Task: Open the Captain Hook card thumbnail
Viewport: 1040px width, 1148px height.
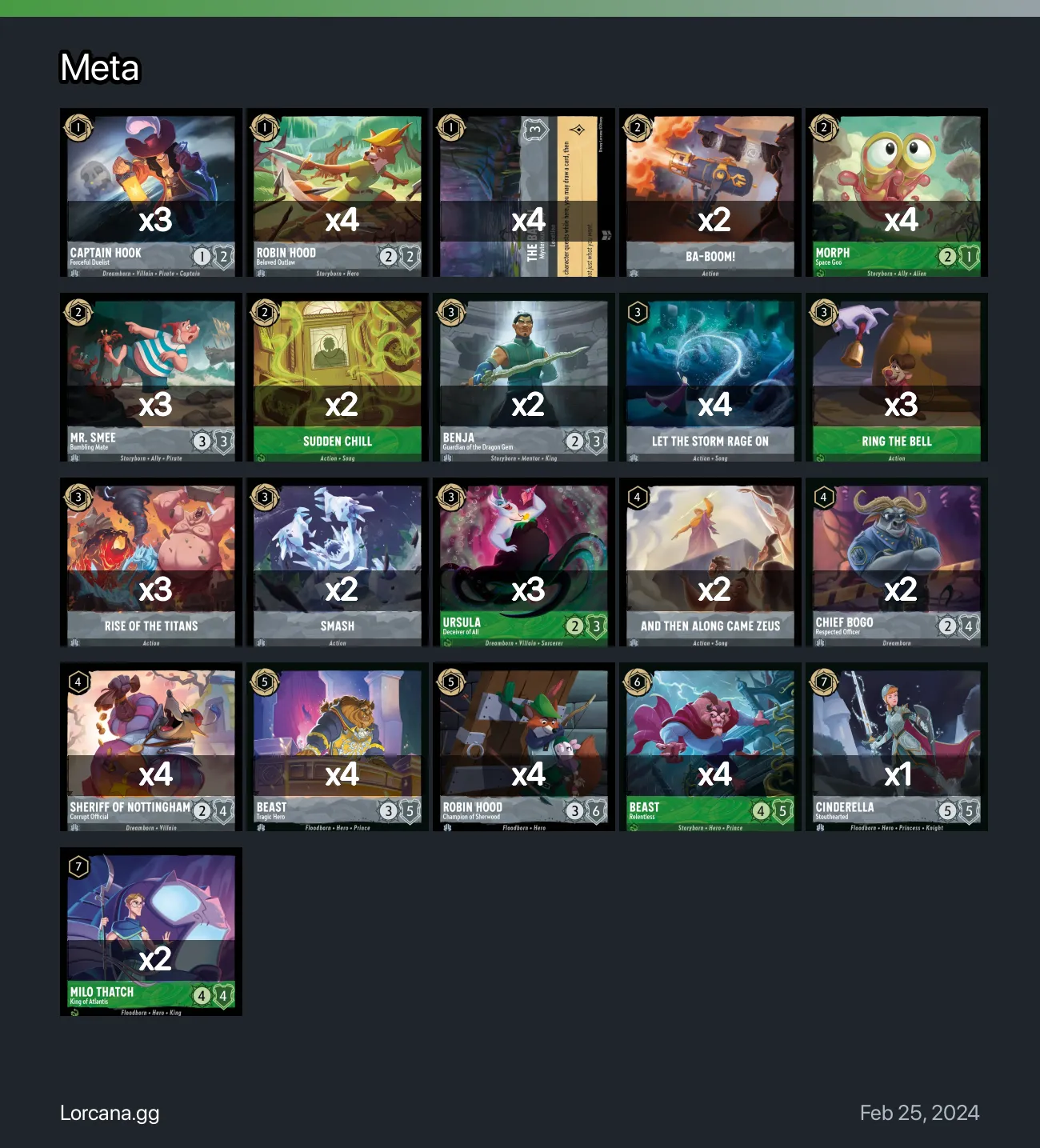Action: click(151, 193)
